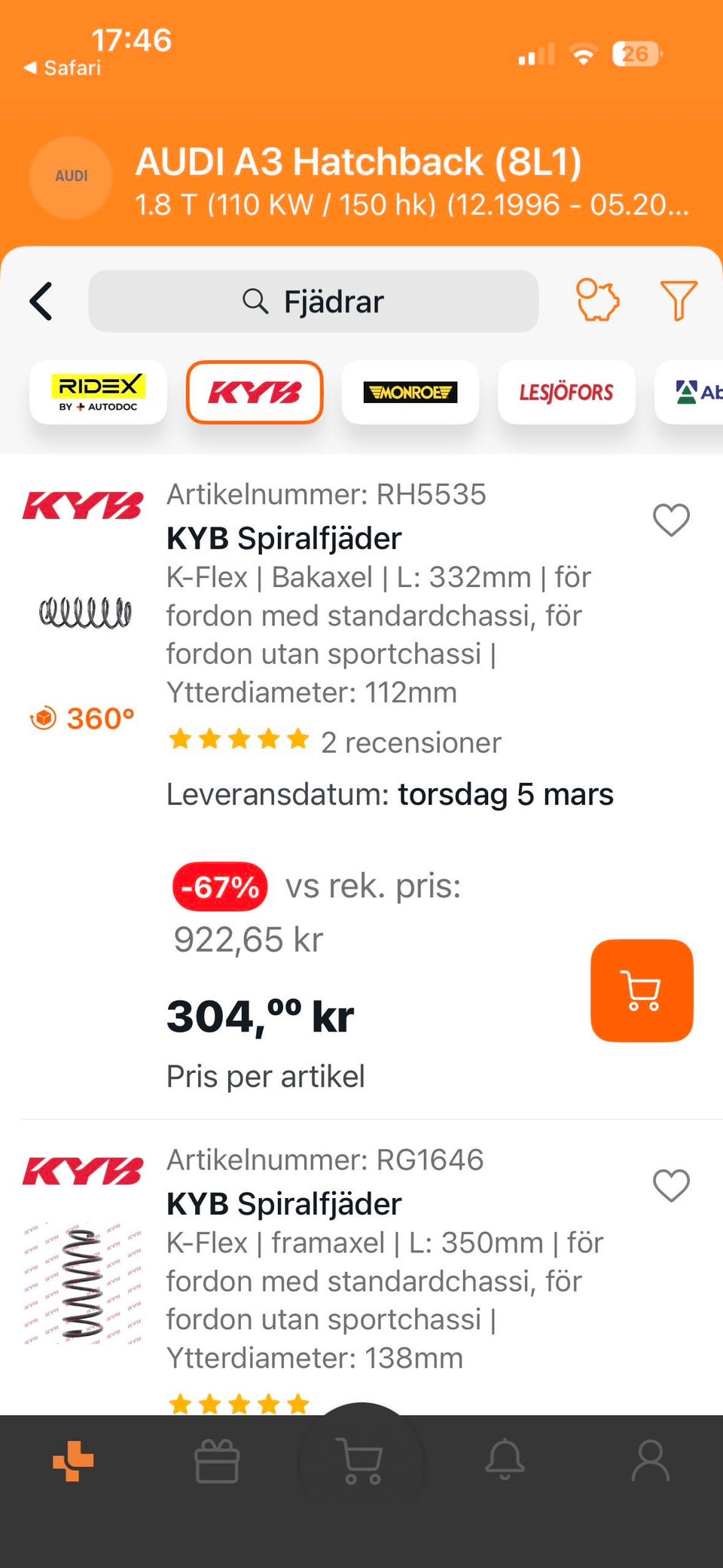Tap the Fjädrar search field

pyautogui.click(x=313, y=301)
